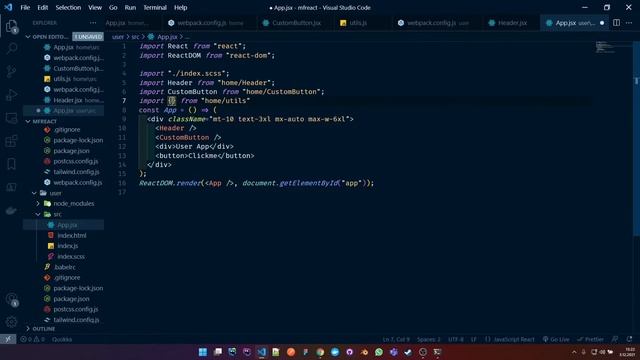640x360 pixels.
Task: Click Split Editor Right icon
Action: click(616, 23)
